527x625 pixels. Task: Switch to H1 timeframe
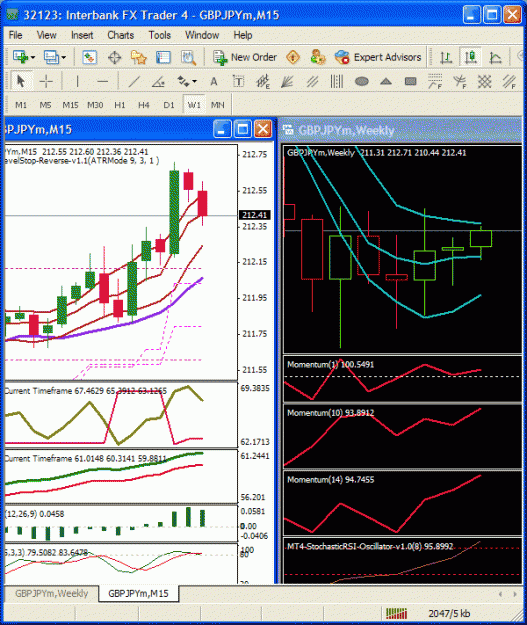[x=120, y=105]
